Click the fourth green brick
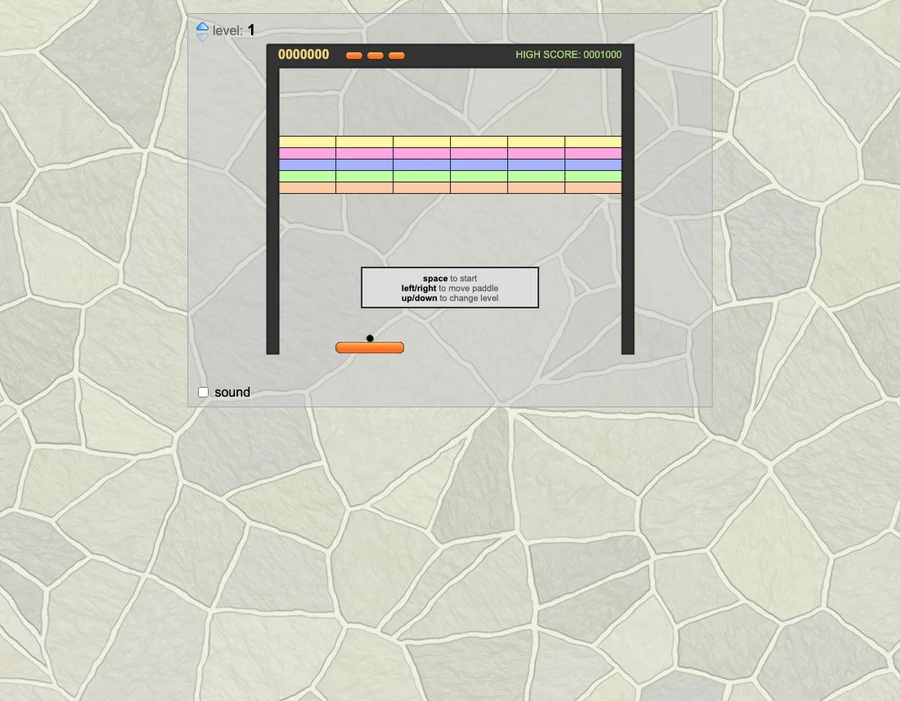The height and width of the screenshot is (701, 900). (479, 176)
